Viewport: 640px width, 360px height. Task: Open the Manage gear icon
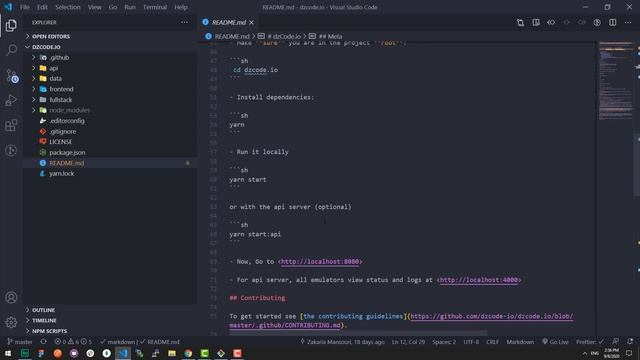pos(11,322)
